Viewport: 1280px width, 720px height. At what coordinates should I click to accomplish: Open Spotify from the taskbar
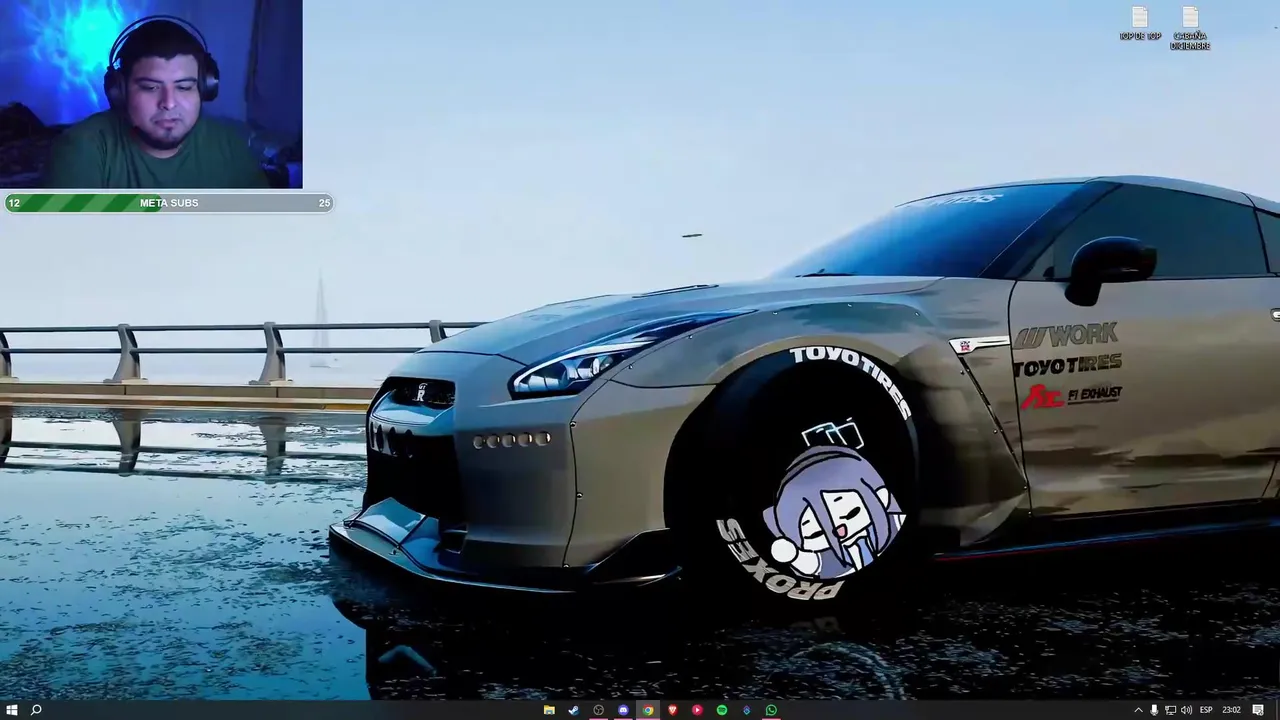pos(722,710)
